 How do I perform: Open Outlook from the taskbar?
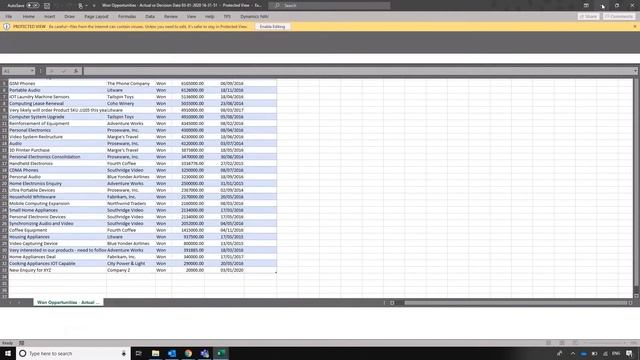[x=172, y=353]
